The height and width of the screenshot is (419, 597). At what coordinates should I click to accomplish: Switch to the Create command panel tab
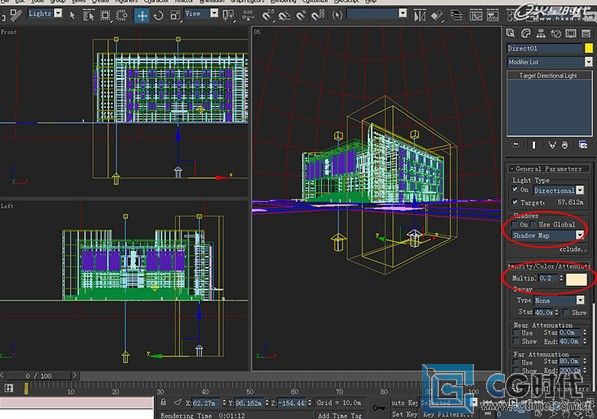511,34
